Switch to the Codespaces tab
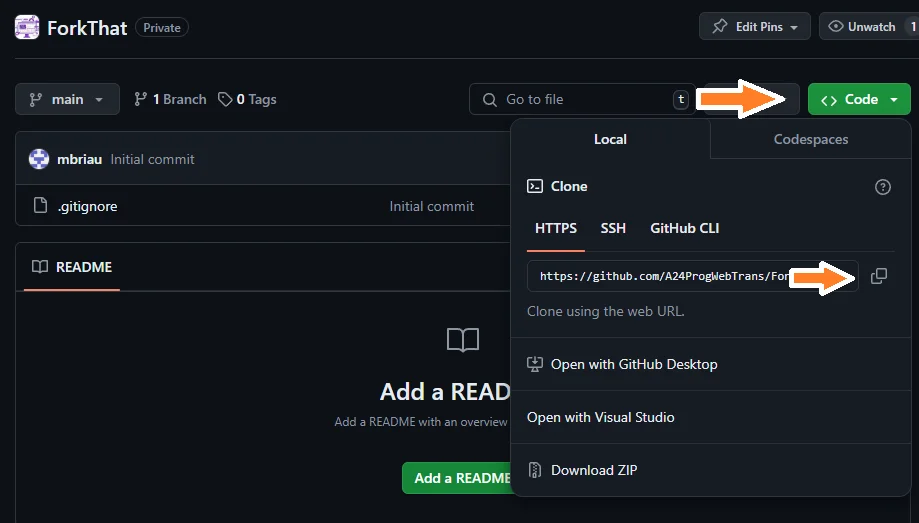The width and height of the screenshot is (919, 523). point(811,140)
